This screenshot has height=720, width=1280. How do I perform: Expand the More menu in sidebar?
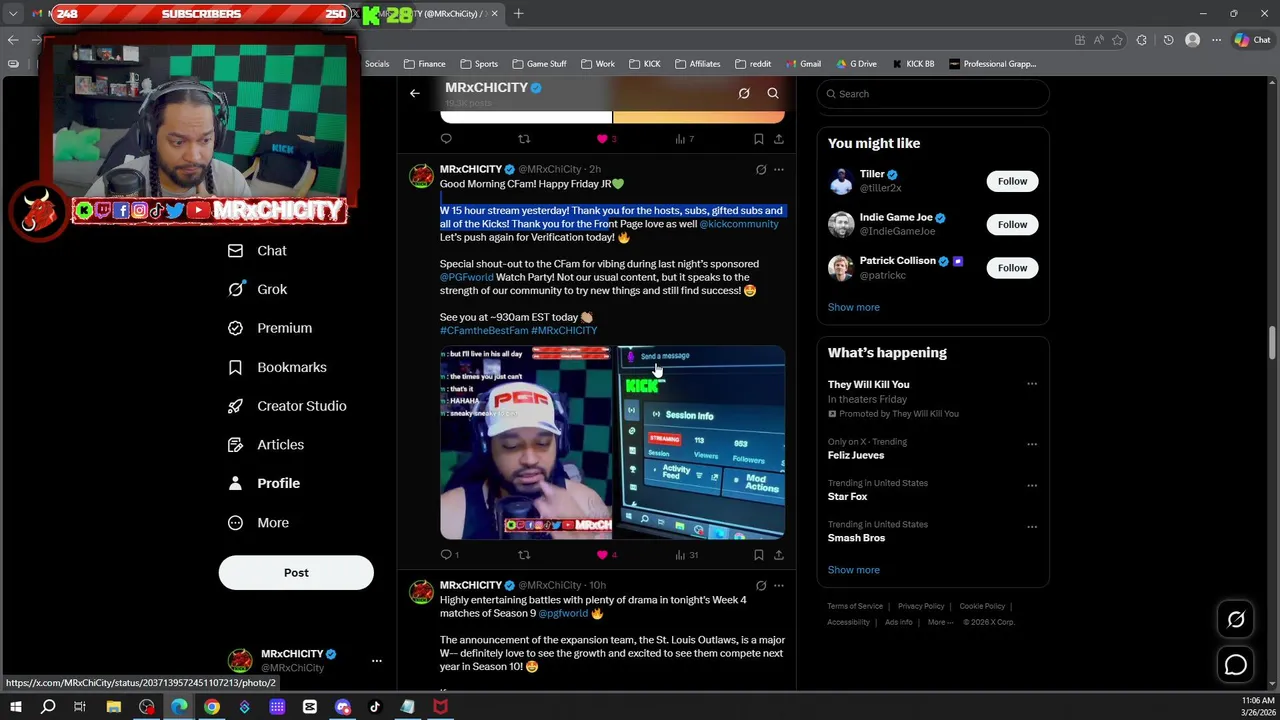point(258,522)
